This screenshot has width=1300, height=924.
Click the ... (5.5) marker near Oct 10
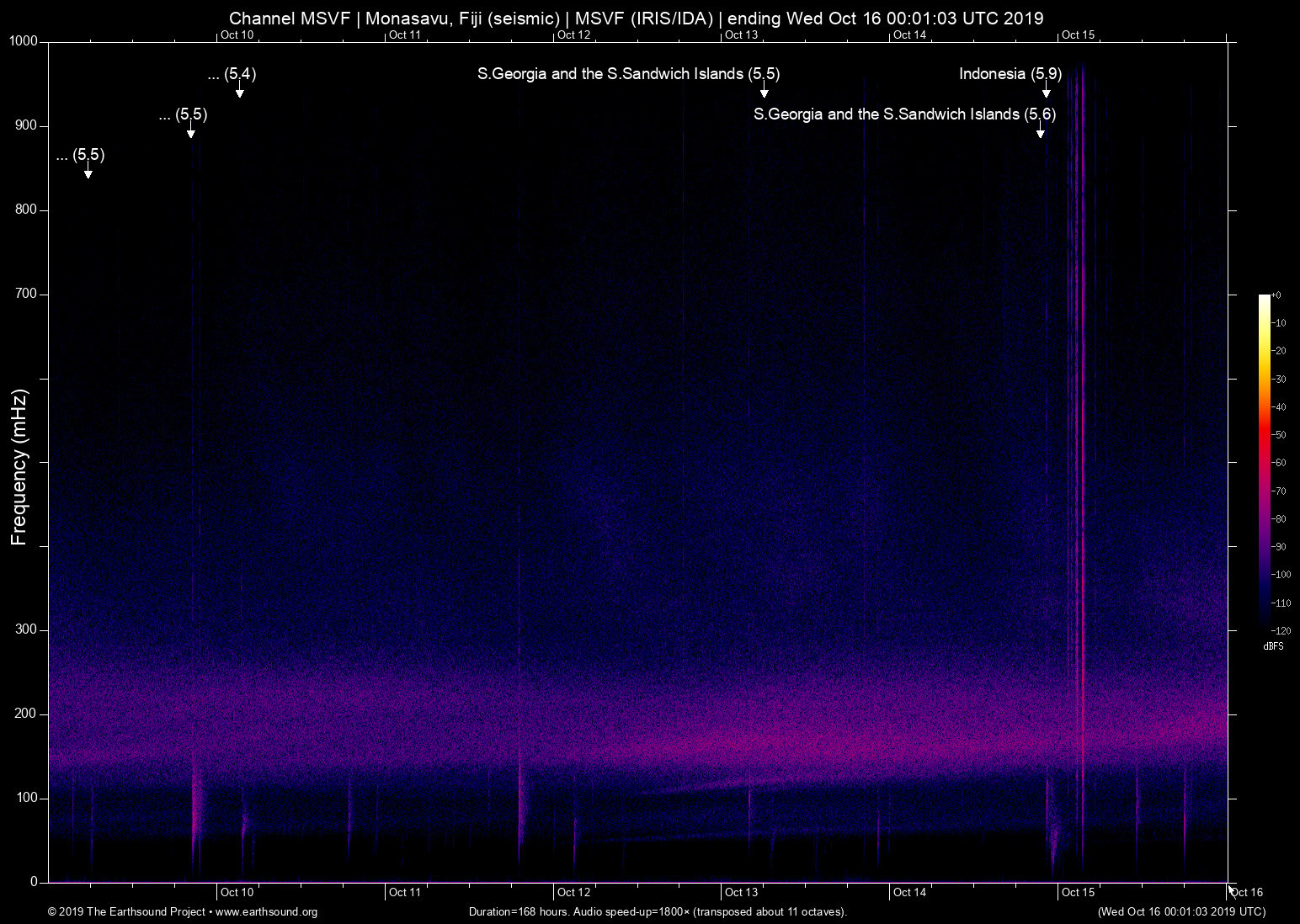click(x=182, y=115)
